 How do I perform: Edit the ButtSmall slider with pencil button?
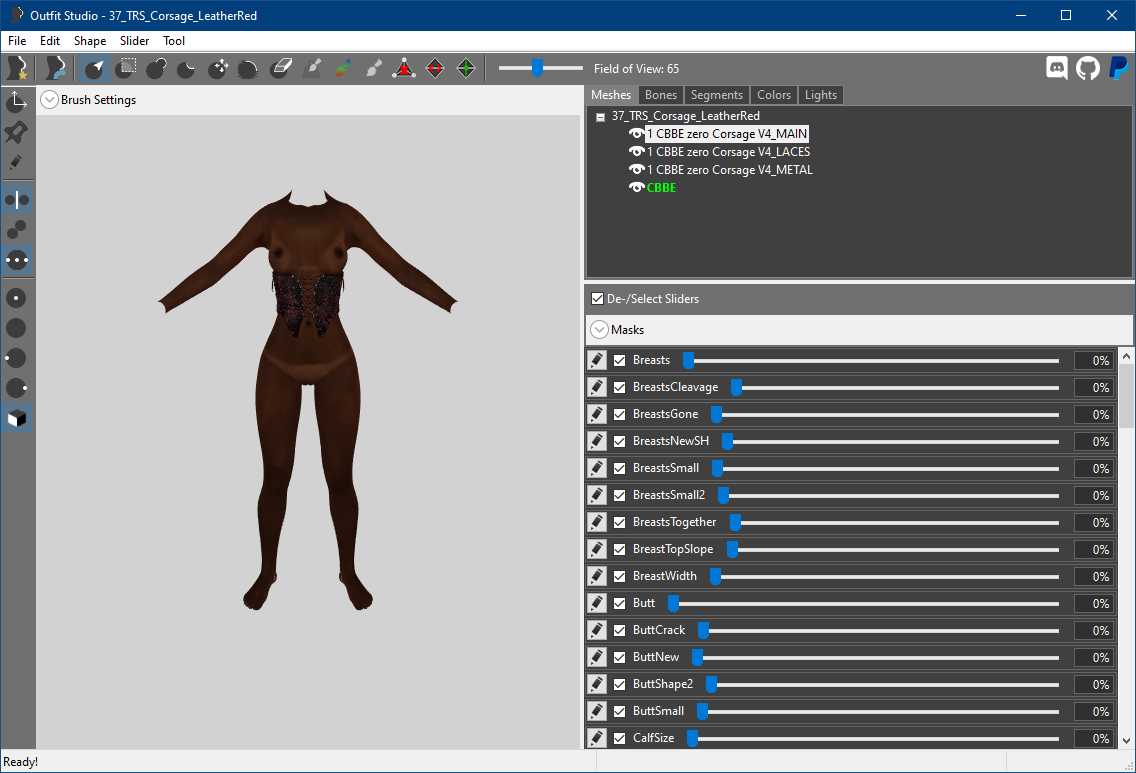point(596,711)
